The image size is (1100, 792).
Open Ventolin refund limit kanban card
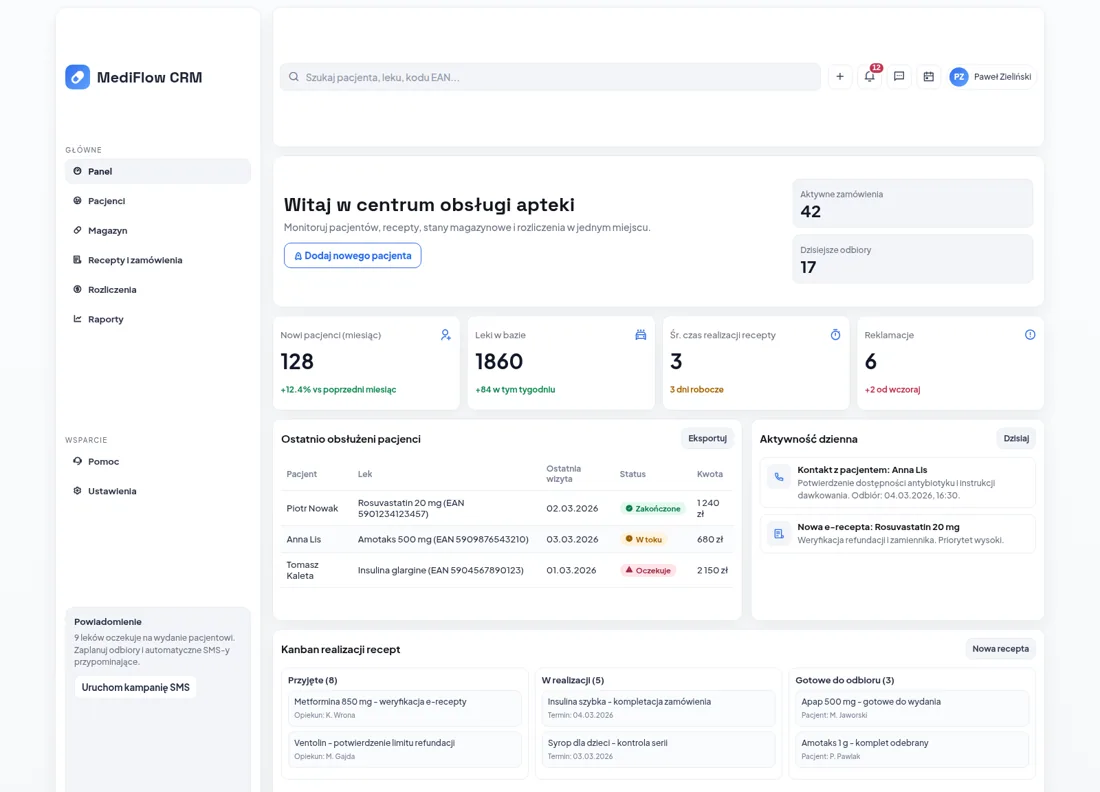click(405, 749)
